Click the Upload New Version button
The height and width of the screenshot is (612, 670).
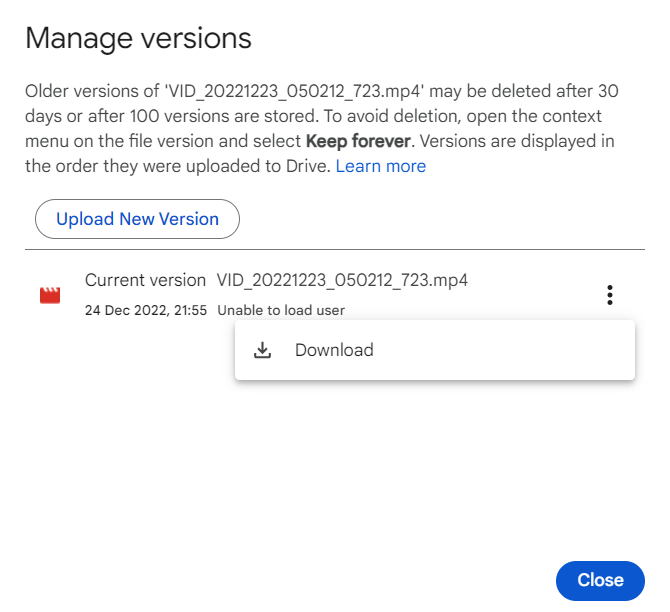[137, 219]
